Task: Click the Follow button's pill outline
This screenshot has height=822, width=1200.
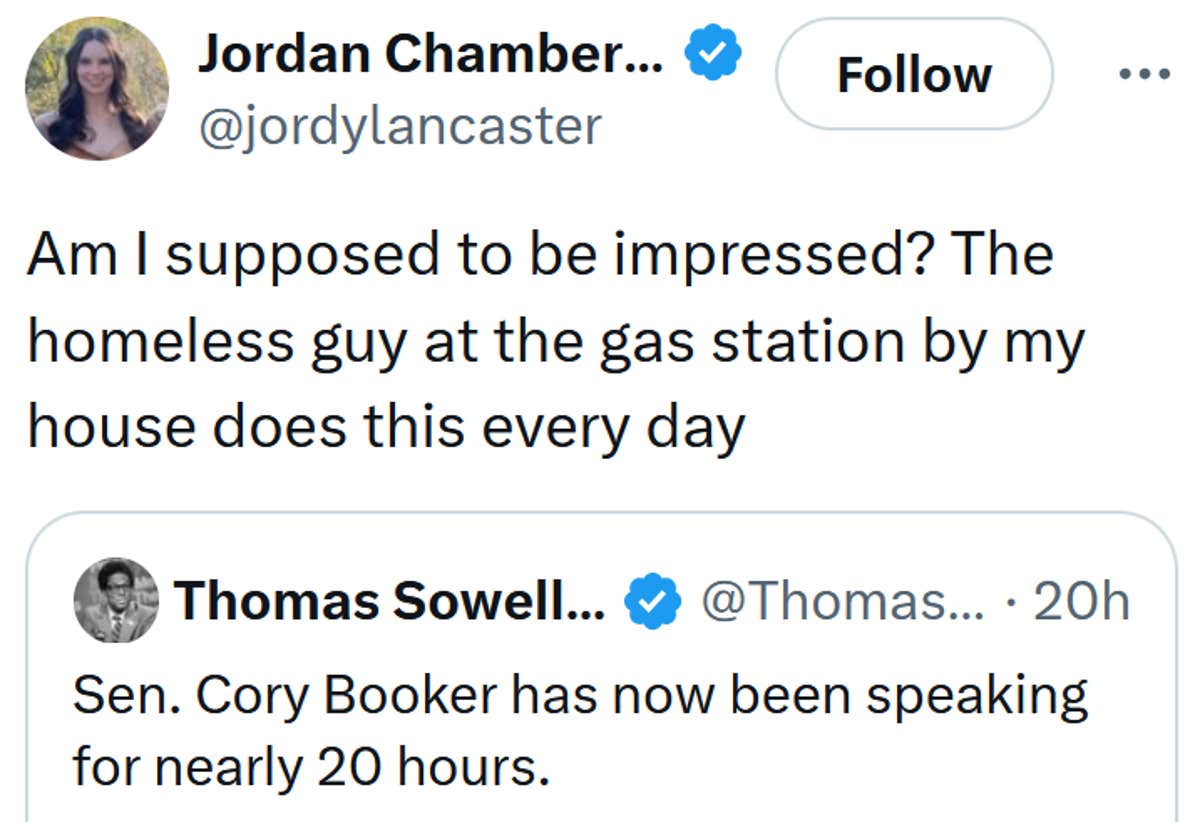Action: [x=914, y=72]
